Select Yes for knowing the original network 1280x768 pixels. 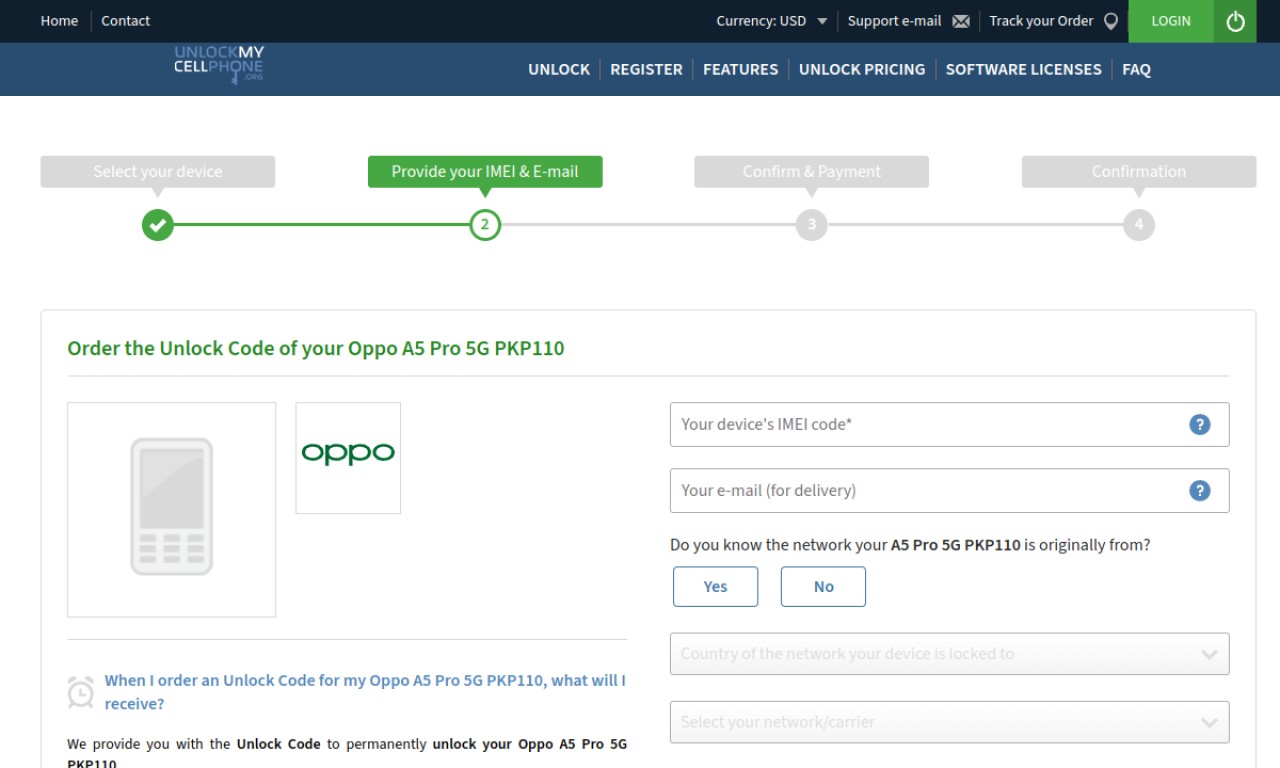(x=715, y=587)
